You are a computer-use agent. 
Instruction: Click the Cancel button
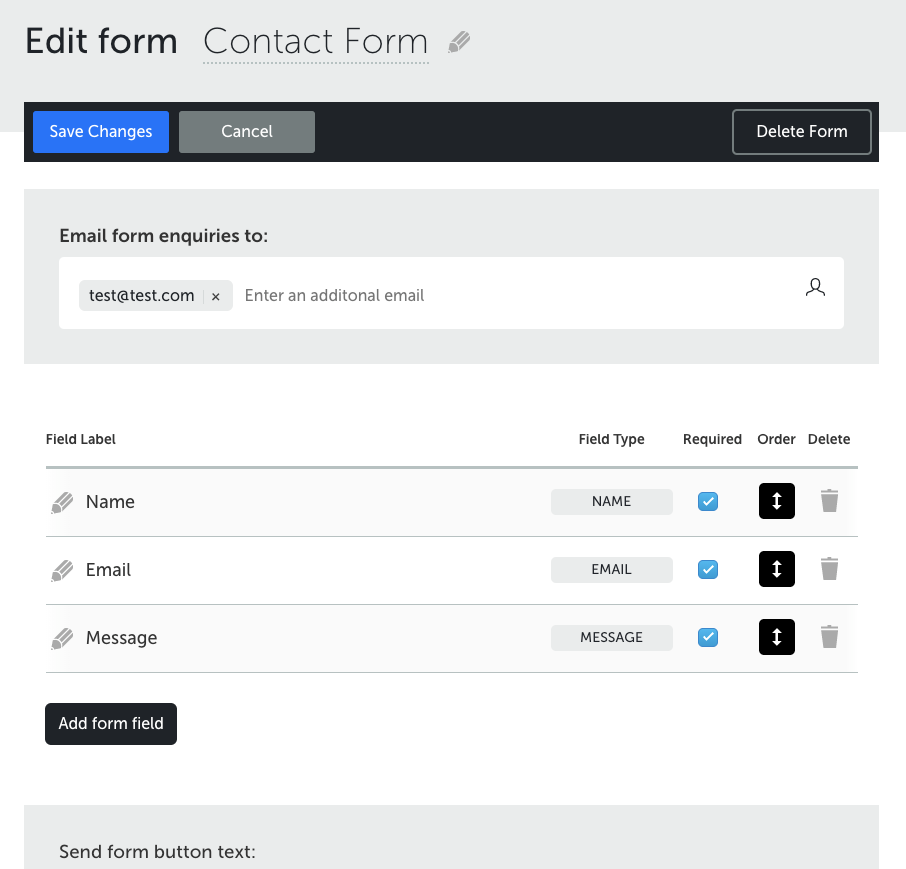(247, 132)
